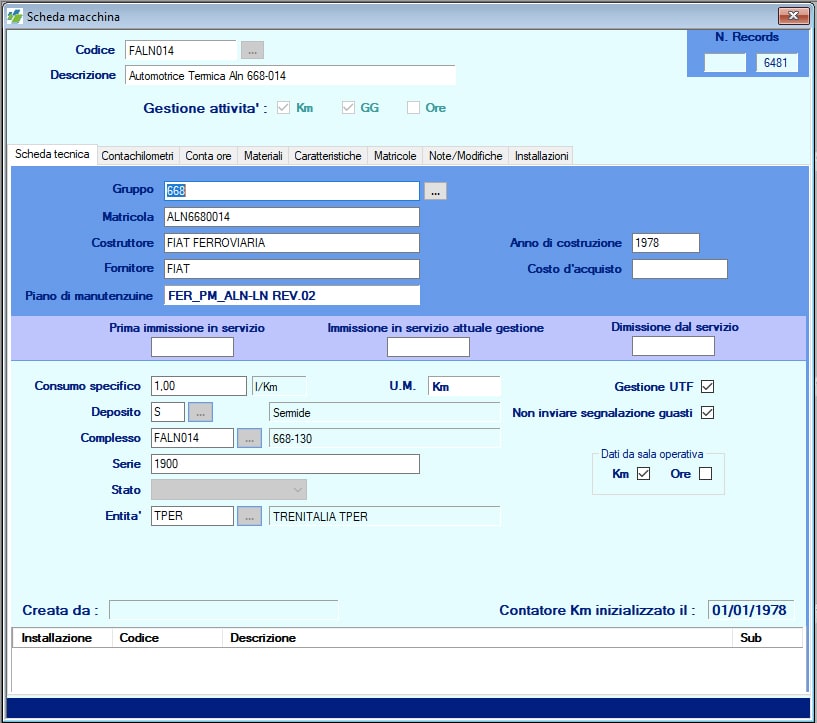The height and width of the screenshot is (723, 817).
Task: Select the Matricole tab
Action: (x=395, y=156)
